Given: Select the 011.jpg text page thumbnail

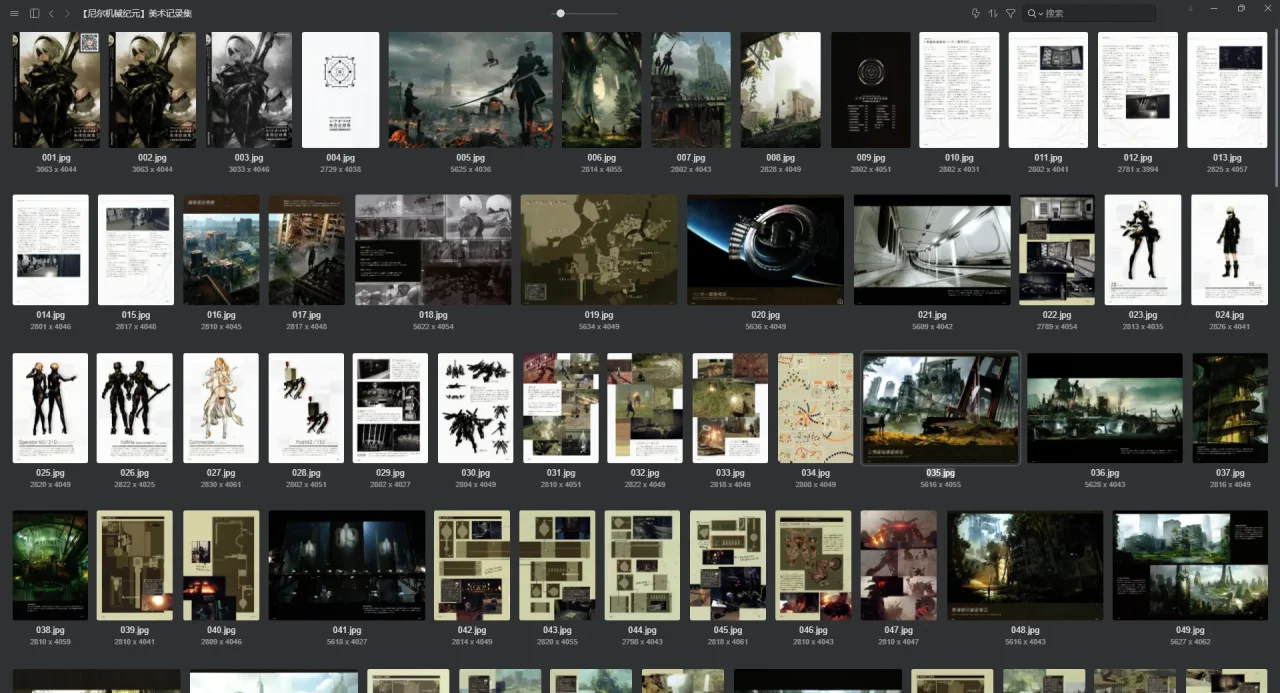Looking at the screenshot, I should pyautogui.click(x=1048, y=90).
